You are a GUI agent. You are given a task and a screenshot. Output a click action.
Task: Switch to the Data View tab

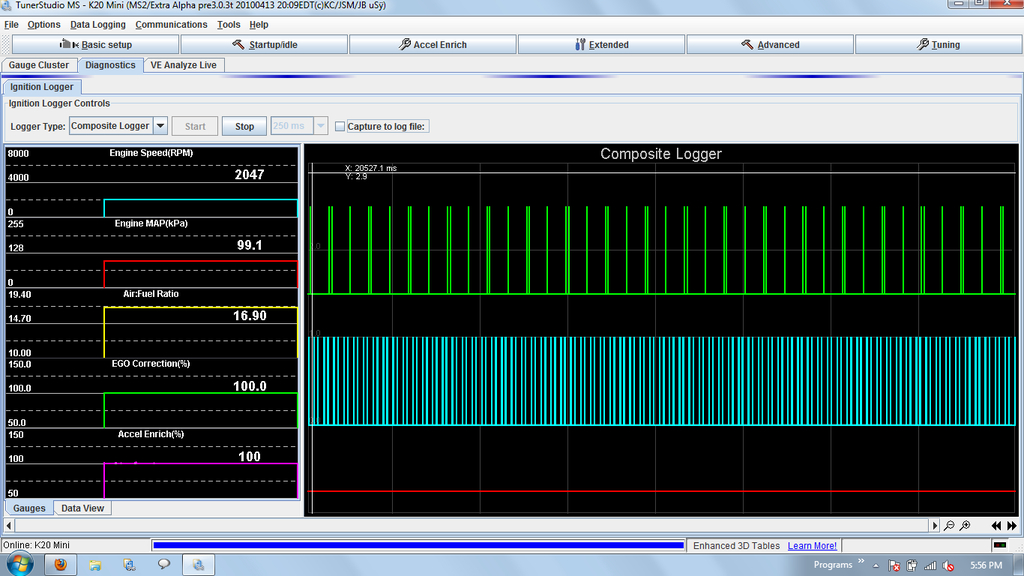pos(82,508)
